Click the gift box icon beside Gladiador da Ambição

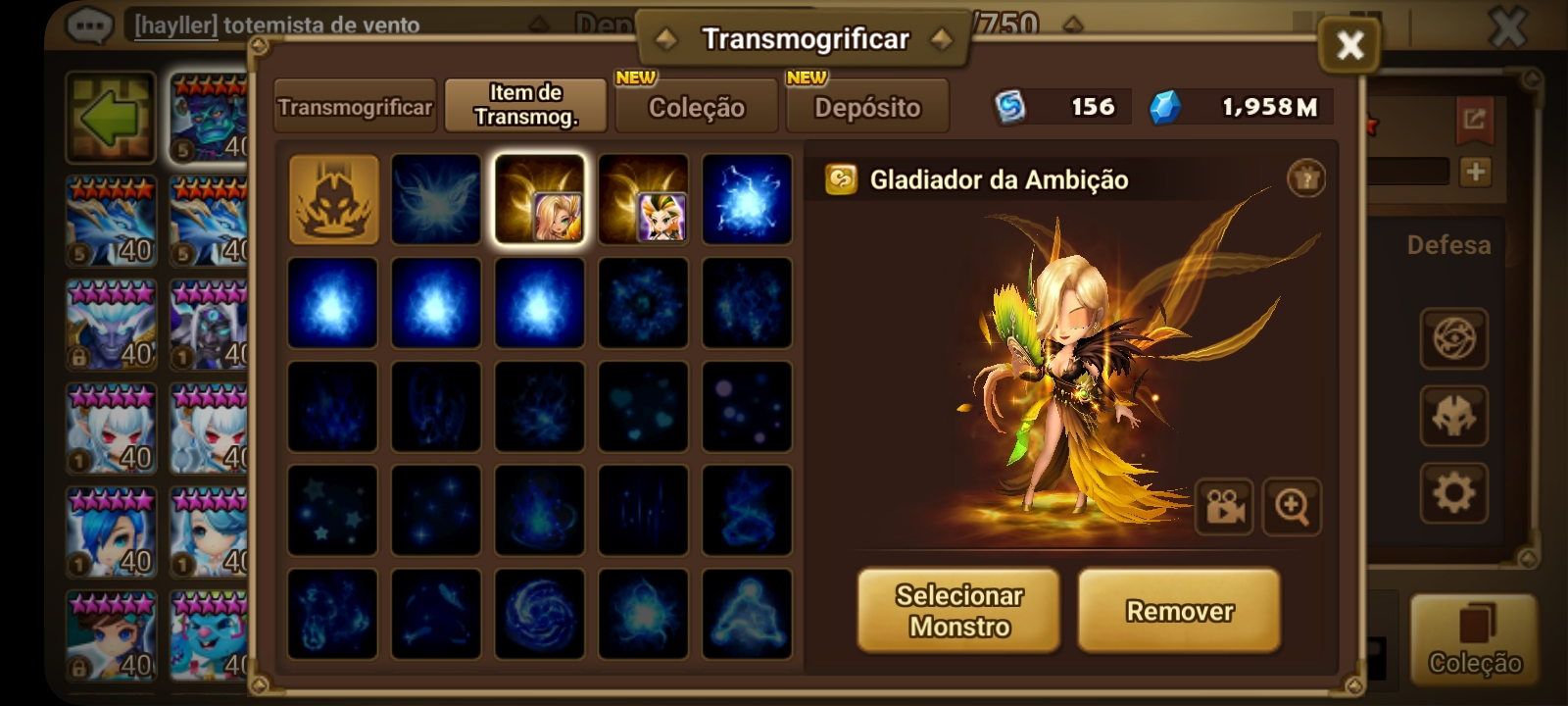[x=1305, y=178]
